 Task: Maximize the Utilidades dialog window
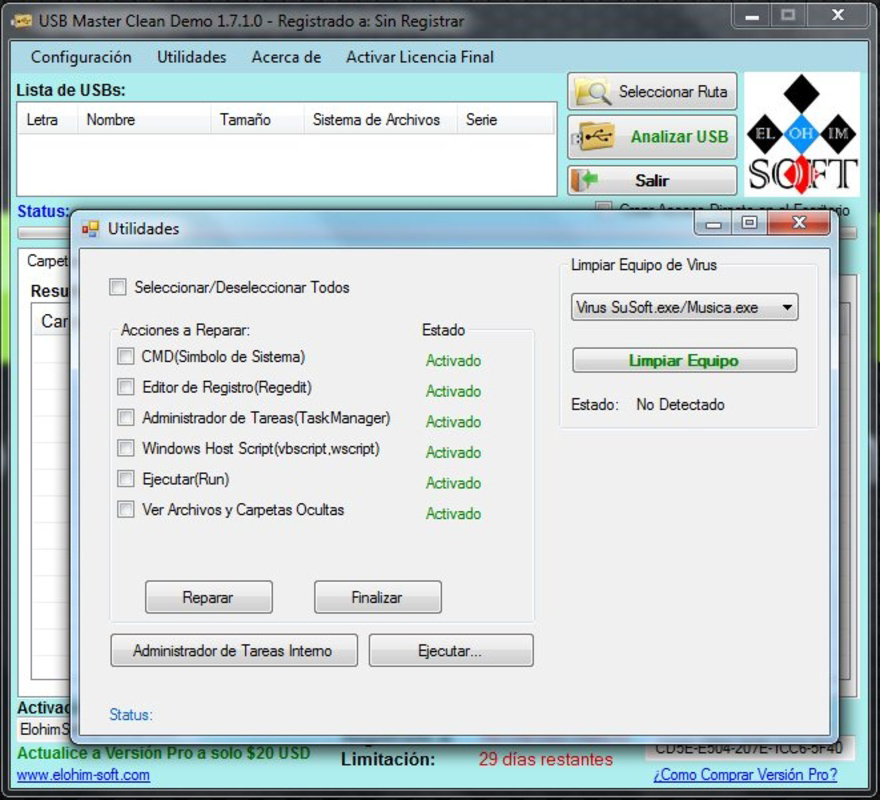pos(749,223)
